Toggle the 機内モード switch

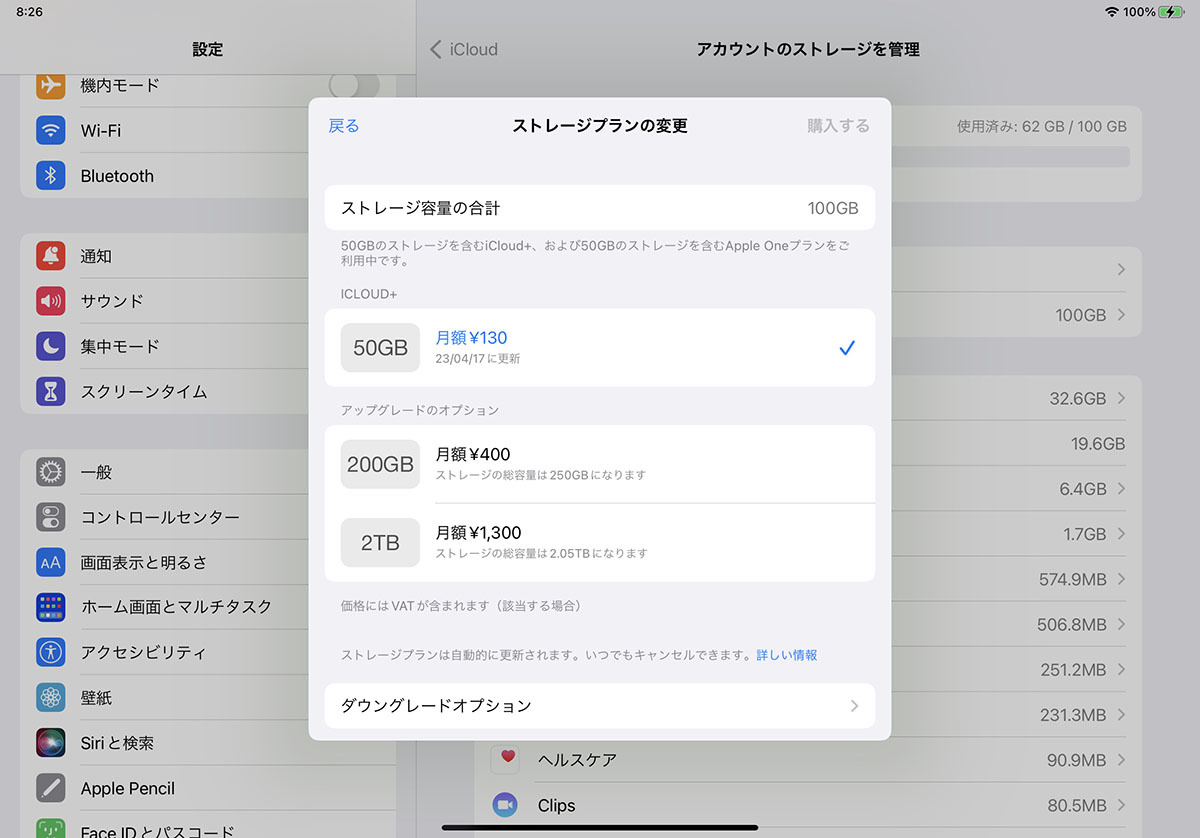(354, 85)
